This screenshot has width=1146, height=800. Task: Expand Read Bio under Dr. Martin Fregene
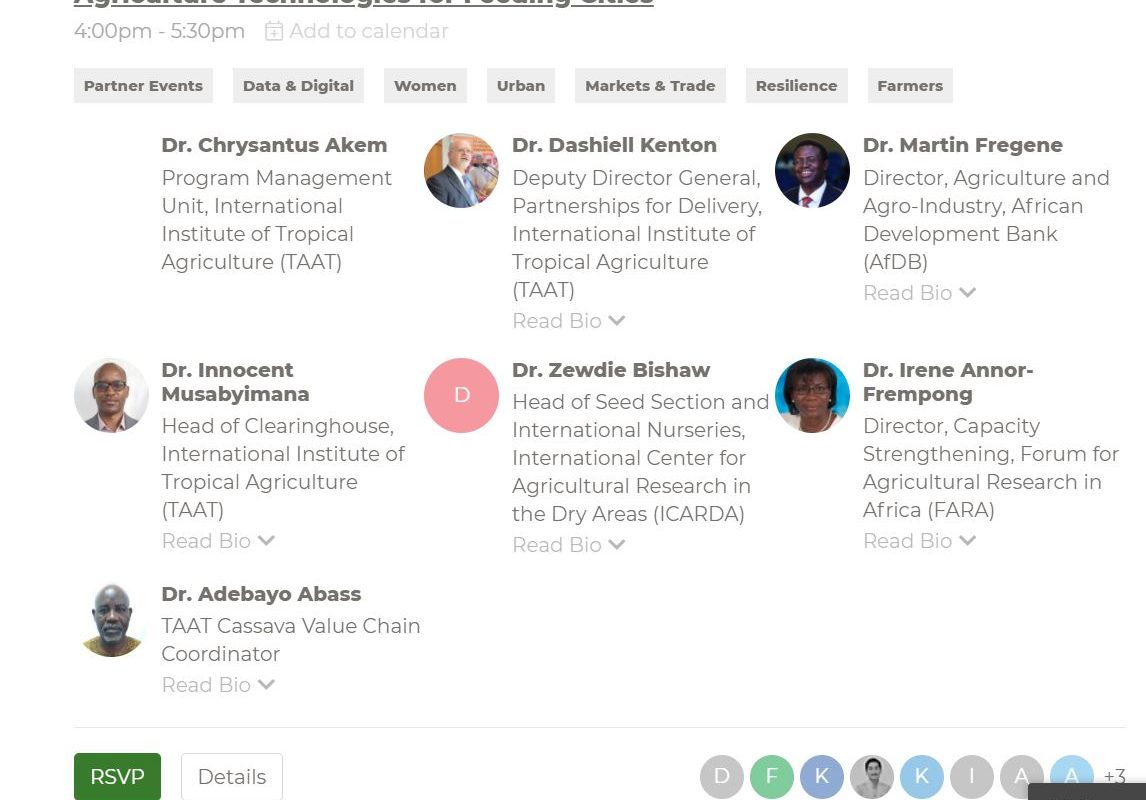(x=919, y=293)
